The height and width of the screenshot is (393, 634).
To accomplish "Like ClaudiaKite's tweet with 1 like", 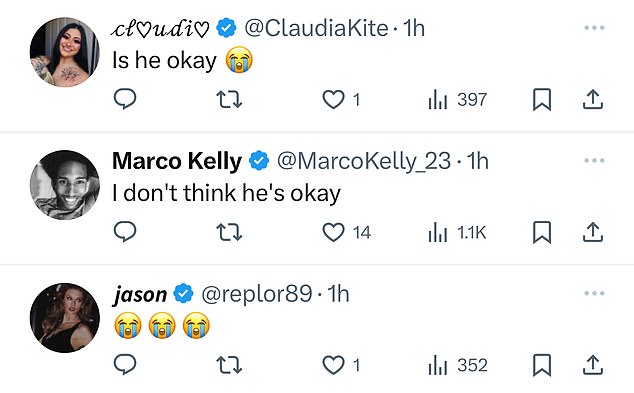I will click(x=341, y=99).
